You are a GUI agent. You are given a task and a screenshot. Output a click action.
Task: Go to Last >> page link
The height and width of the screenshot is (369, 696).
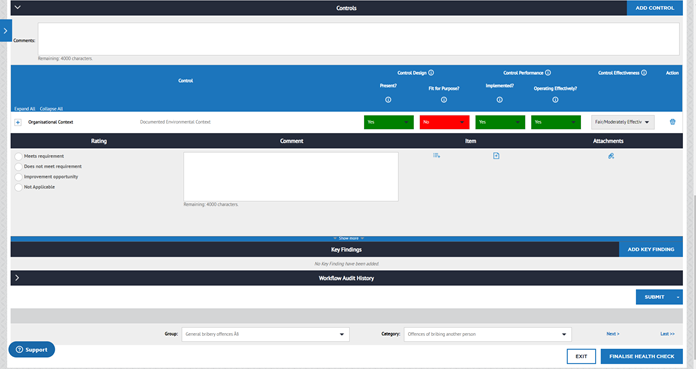click(667, 334)
